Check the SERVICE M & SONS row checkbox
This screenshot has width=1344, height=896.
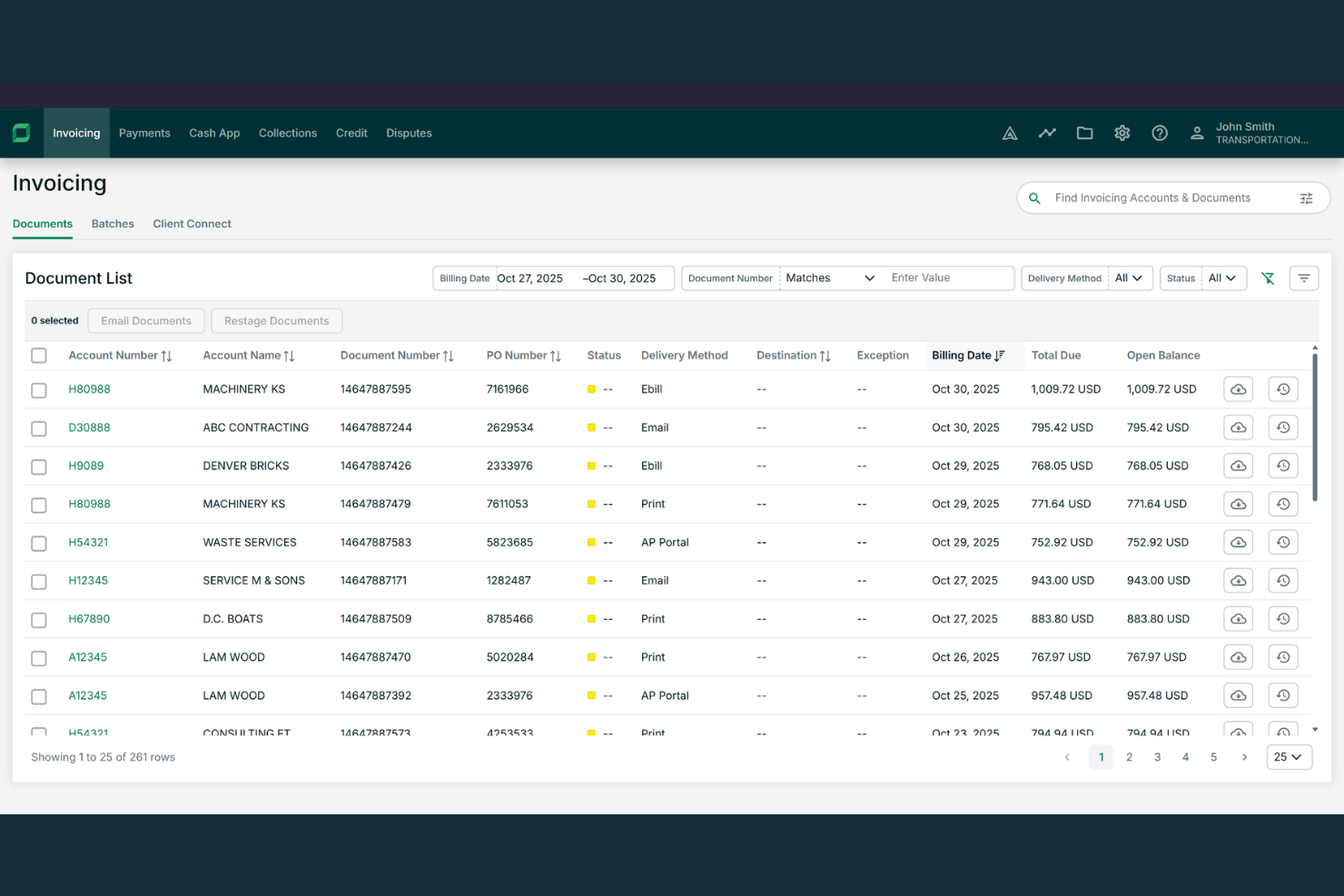(39, 581)
